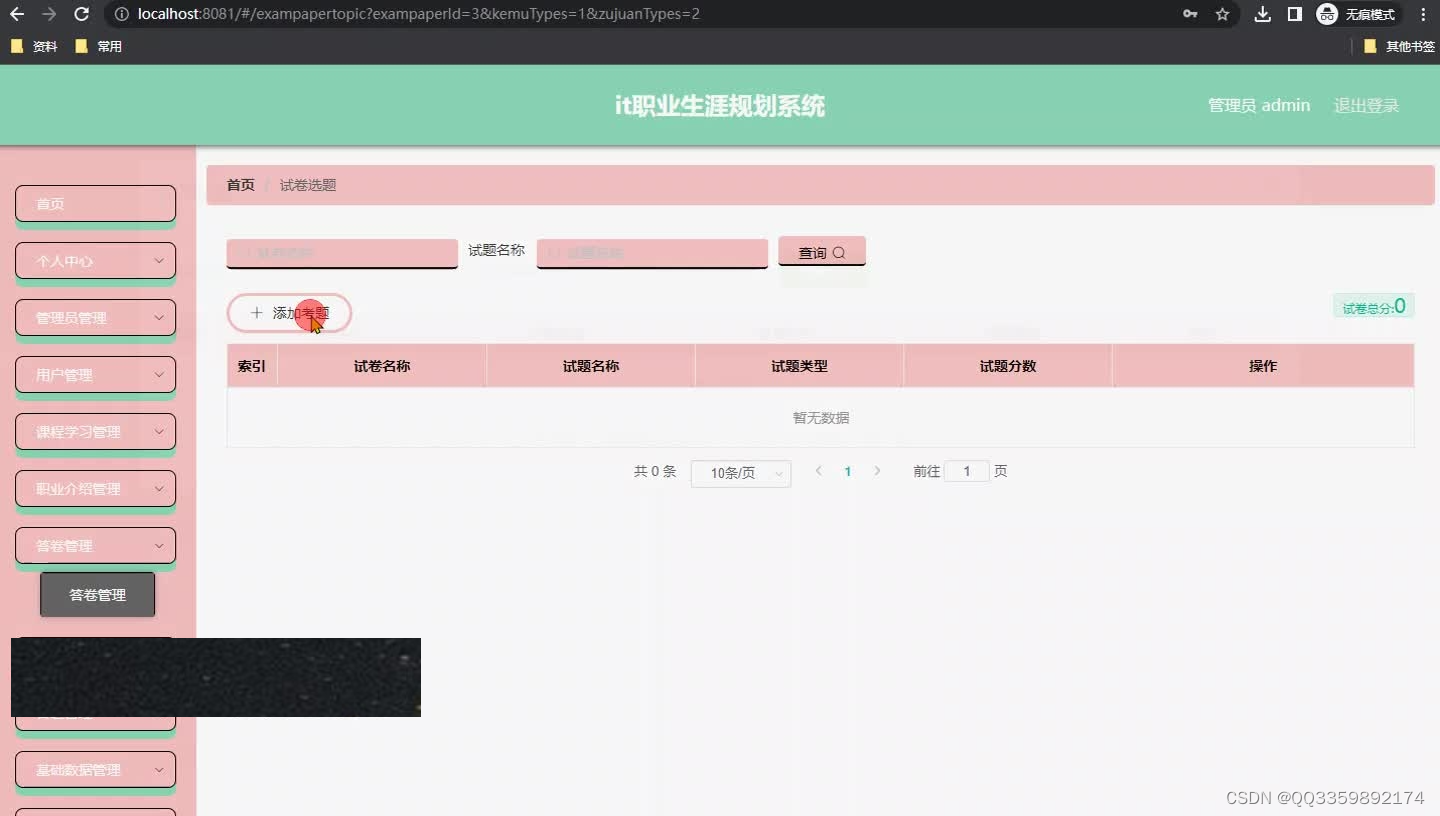Expand the 职业介绍管理 sidebar menu
This screenshot has width=1440, height=816.
click(x=95, y=489)
